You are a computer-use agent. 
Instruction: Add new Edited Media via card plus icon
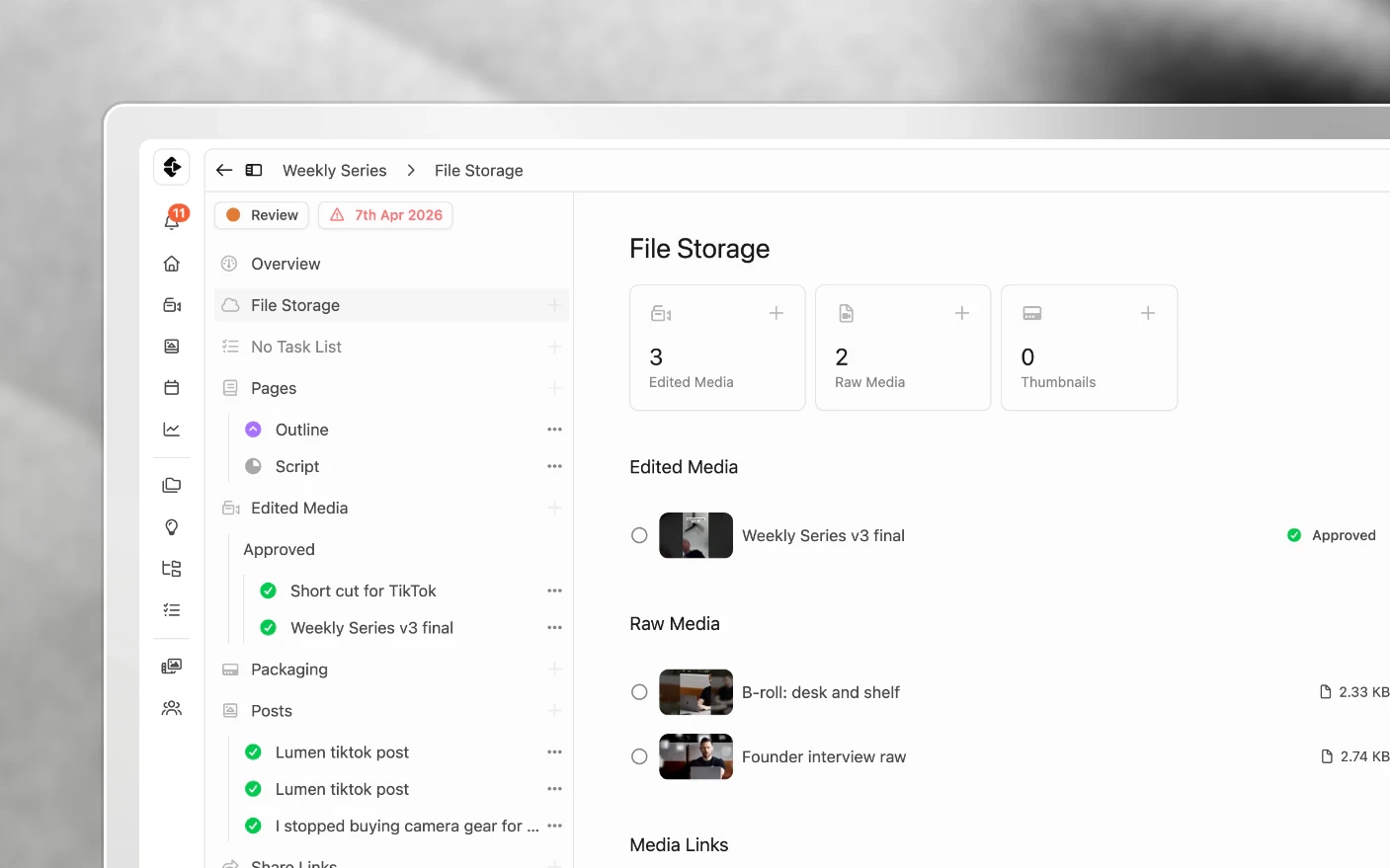777,313
